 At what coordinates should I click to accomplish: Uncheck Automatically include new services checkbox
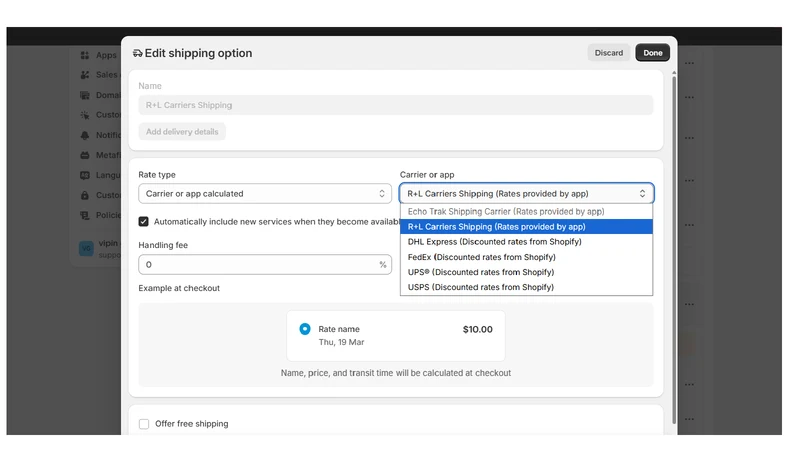[x=143, y=221]
